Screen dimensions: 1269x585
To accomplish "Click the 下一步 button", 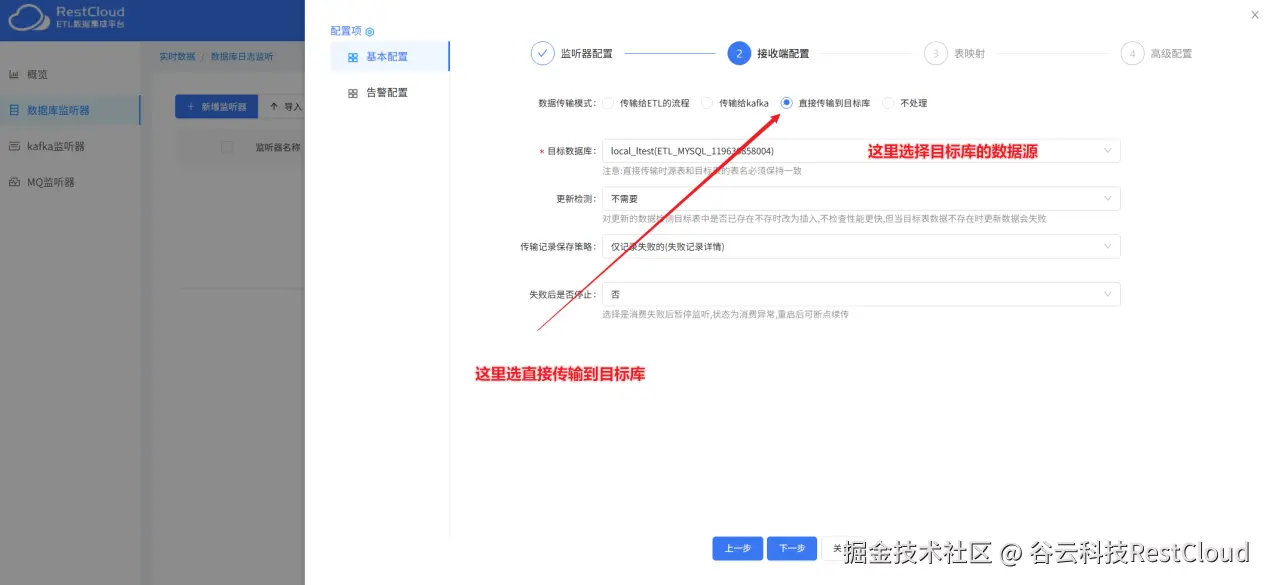I will coord(792,548).
